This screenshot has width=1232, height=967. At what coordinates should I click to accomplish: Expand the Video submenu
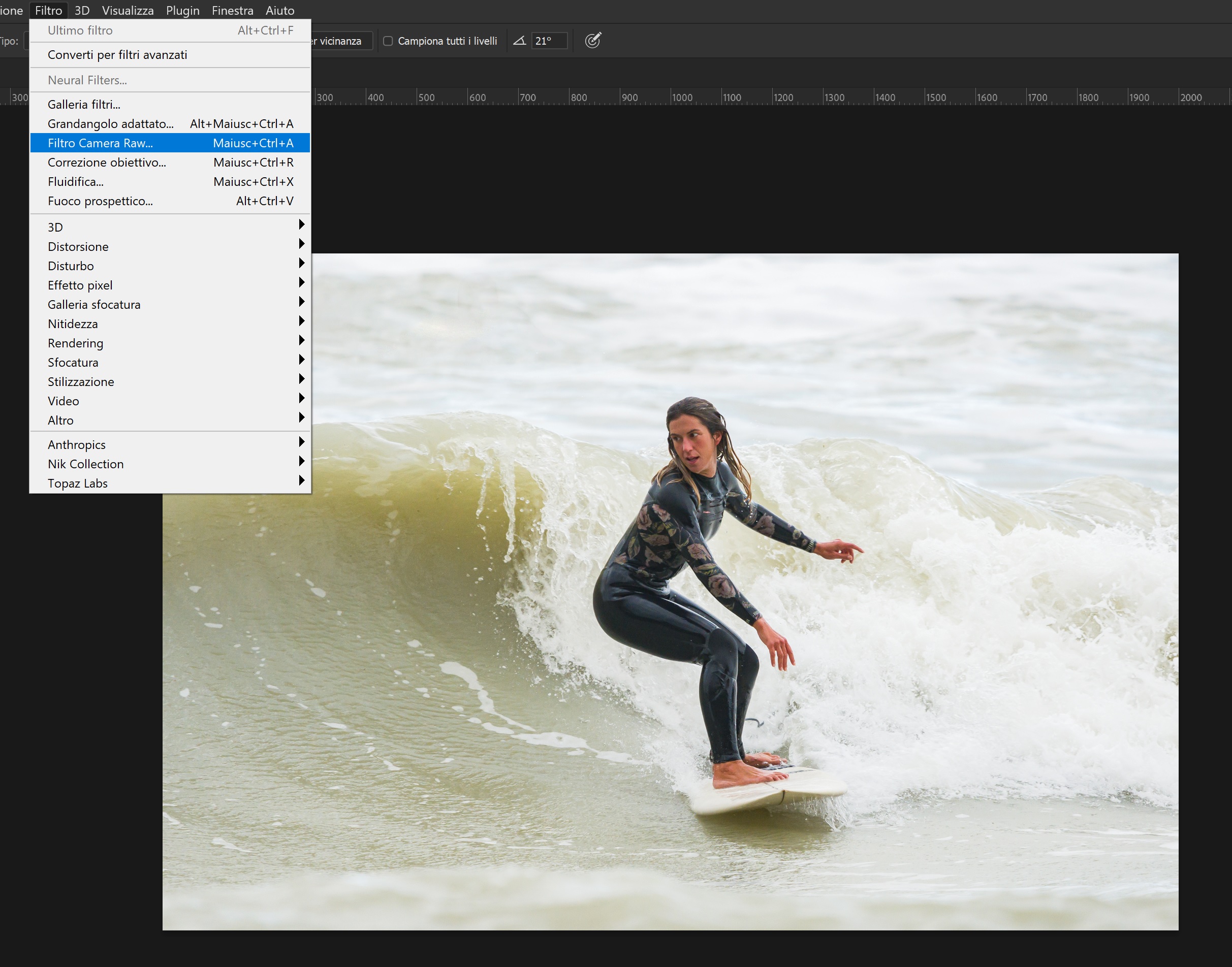click(170, 401)
